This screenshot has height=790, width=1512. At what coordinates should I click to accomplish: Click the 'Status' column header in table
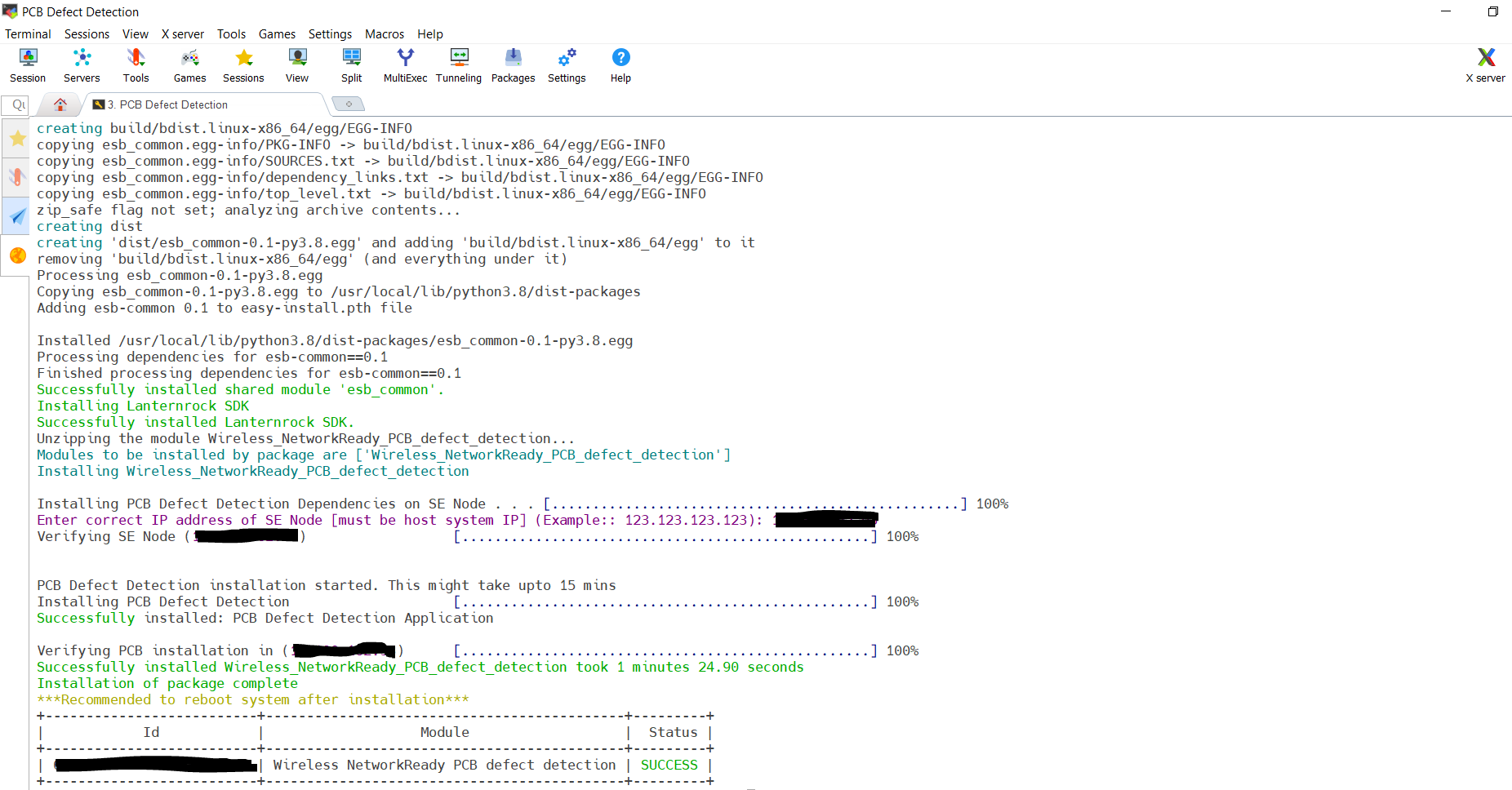(x=674, y=732)
